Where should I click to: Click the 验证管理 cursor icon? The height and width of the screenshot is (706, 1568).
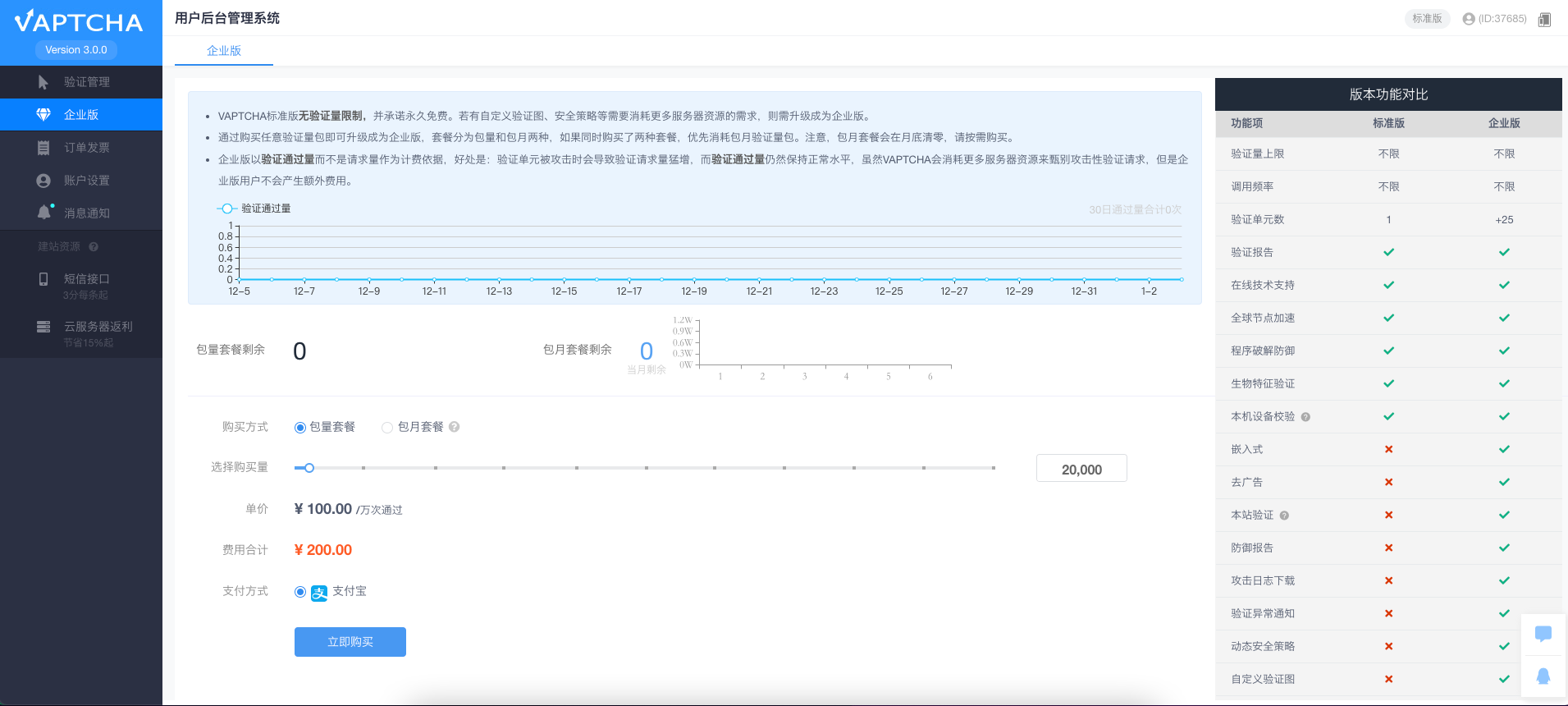pyautogui.click(x=43, y=82)
